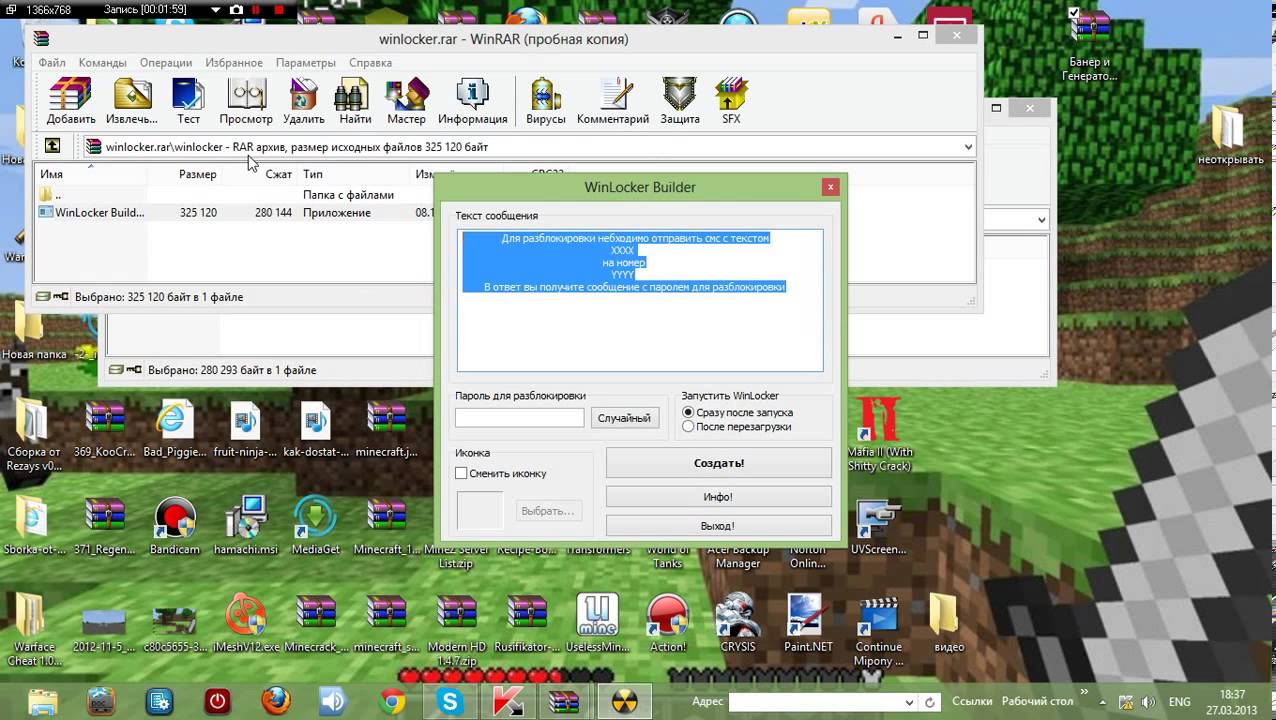Open the Справка menu
1276x720 pixels.
pos(370,62)
